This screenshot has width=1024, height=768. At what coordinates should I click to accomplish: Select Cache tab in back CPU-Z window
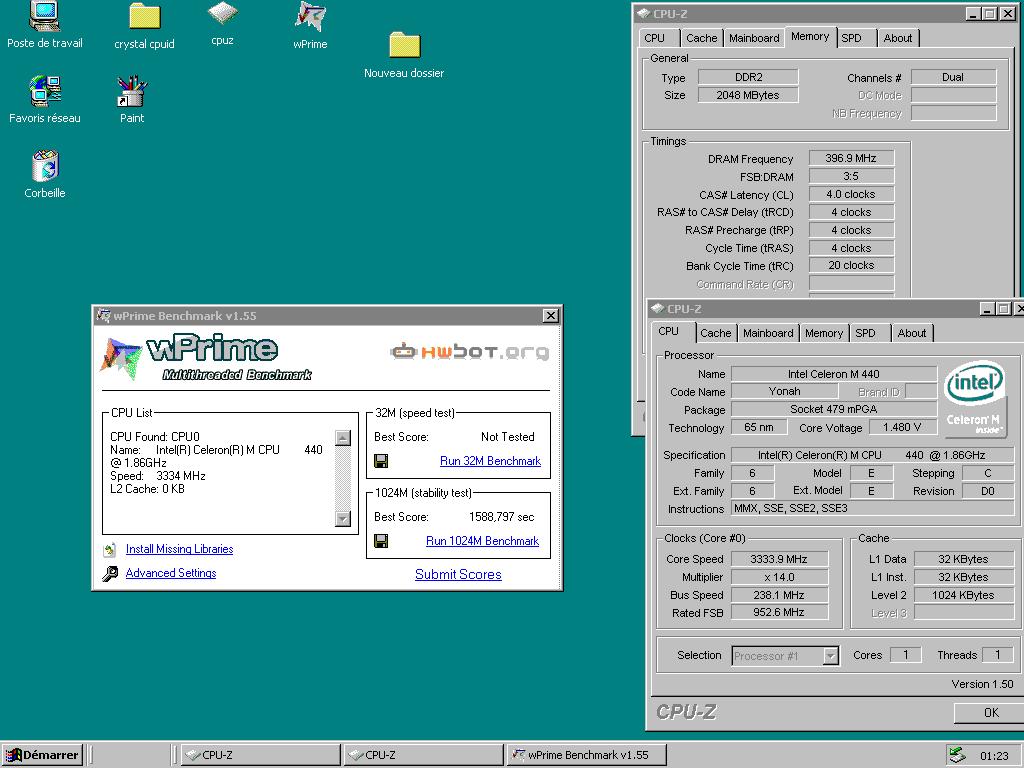click(x=702, y=38)
